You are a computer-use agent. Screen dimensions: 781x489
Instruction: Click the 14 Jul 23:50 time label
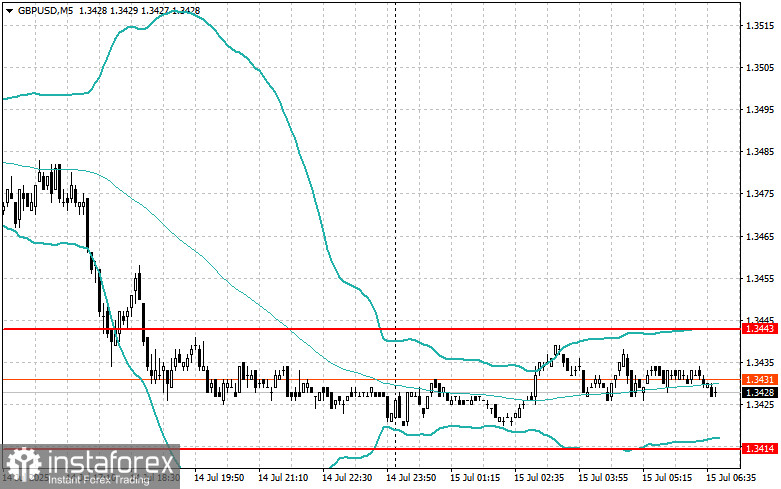(411, 478)
